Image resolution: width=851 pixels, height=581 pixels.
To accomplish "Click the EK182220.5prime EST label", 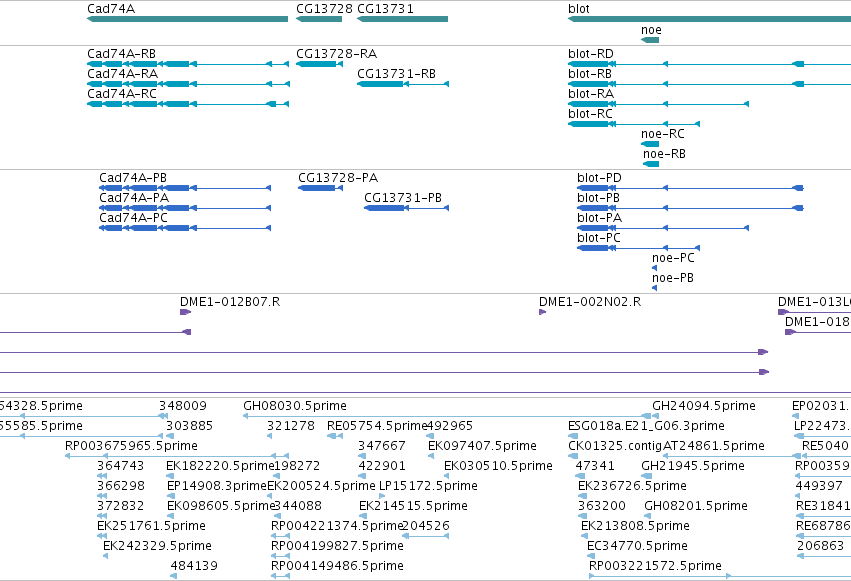I will pyautogui.click(x=220, y=467).
